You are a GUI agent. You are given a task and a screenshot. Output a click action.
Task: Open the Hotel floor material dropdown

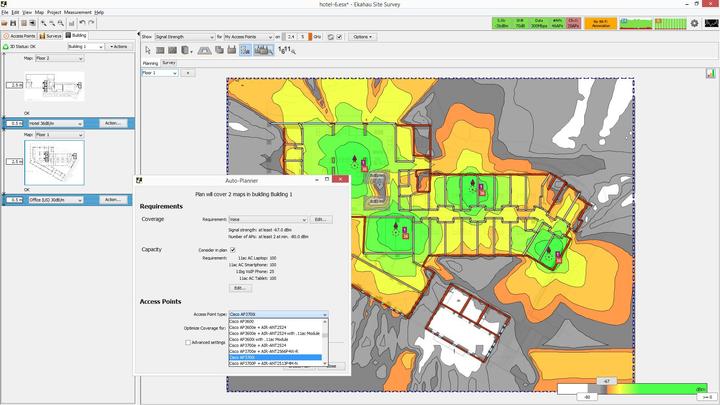(56, 124)
